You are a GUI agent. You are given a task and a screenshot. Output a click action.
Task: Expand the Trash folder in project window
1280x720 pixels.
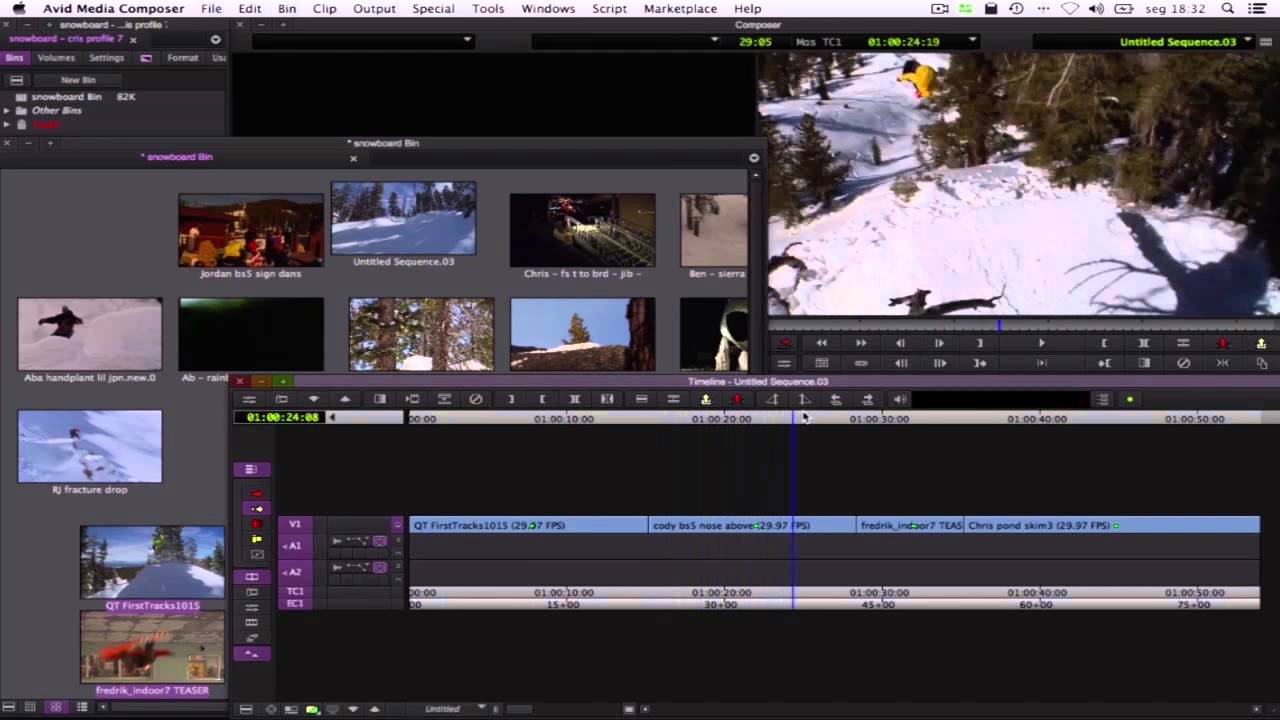click(x=7, y=125)
